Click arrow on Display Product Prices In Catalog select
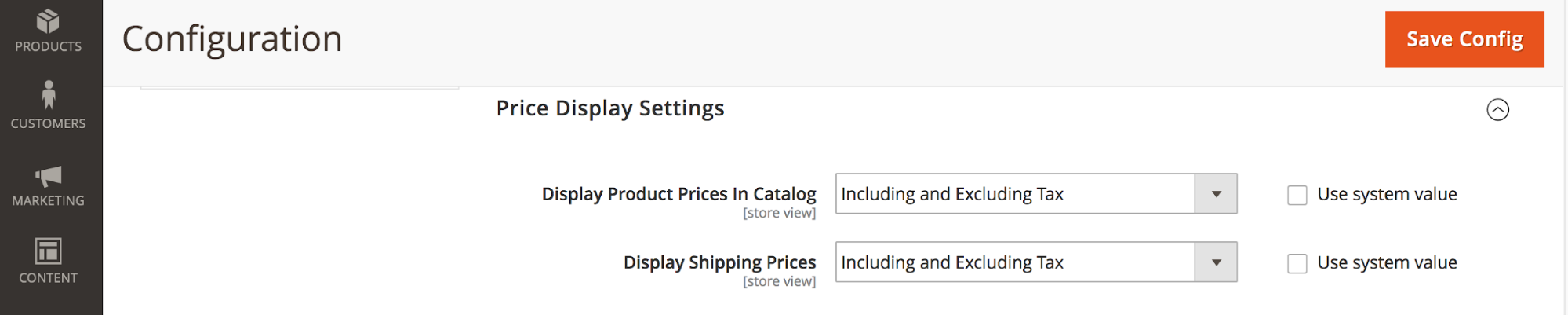 [1216, 194]
